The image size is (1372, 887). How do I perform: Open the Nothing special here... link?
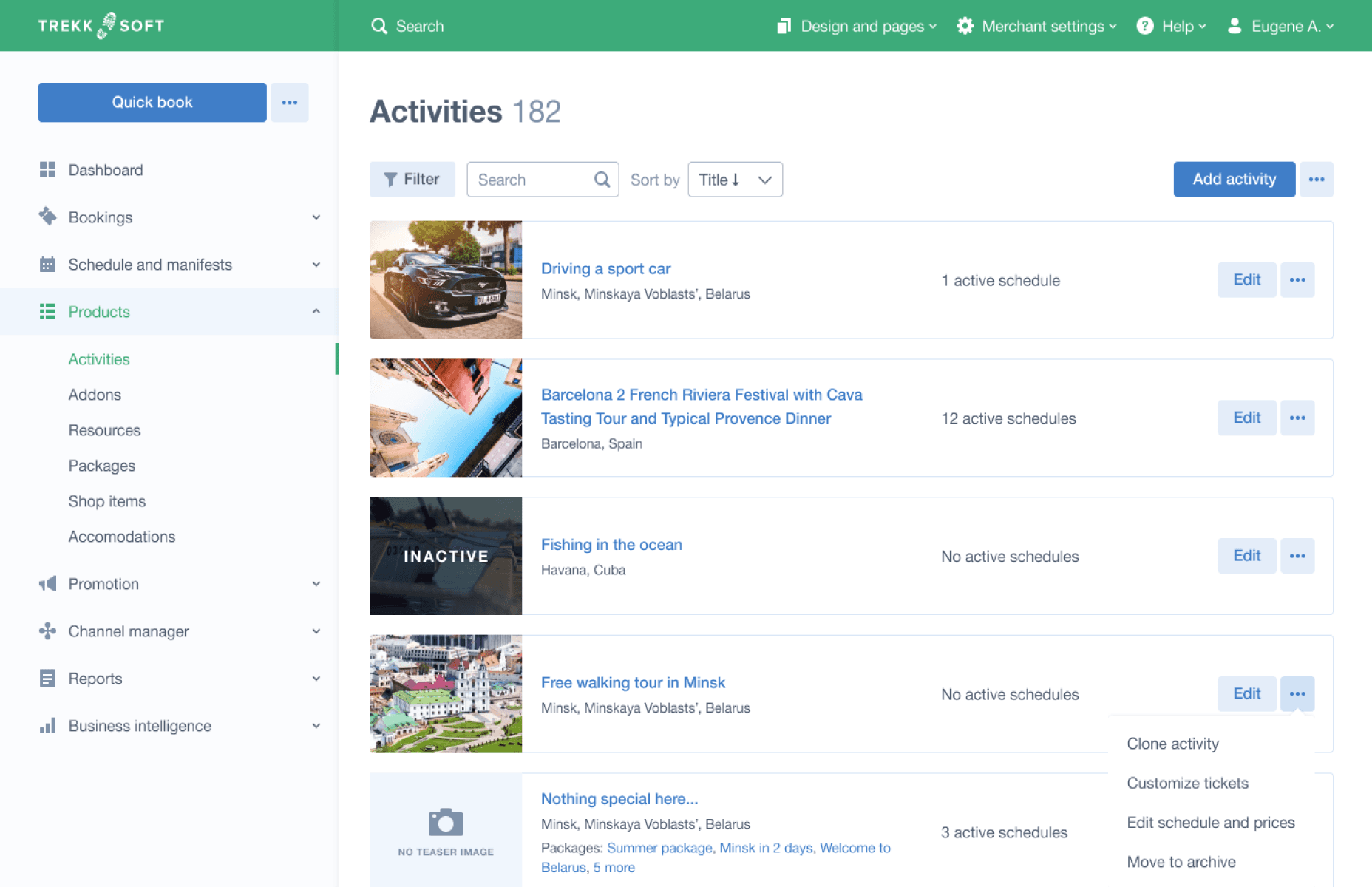pos(619,799)
